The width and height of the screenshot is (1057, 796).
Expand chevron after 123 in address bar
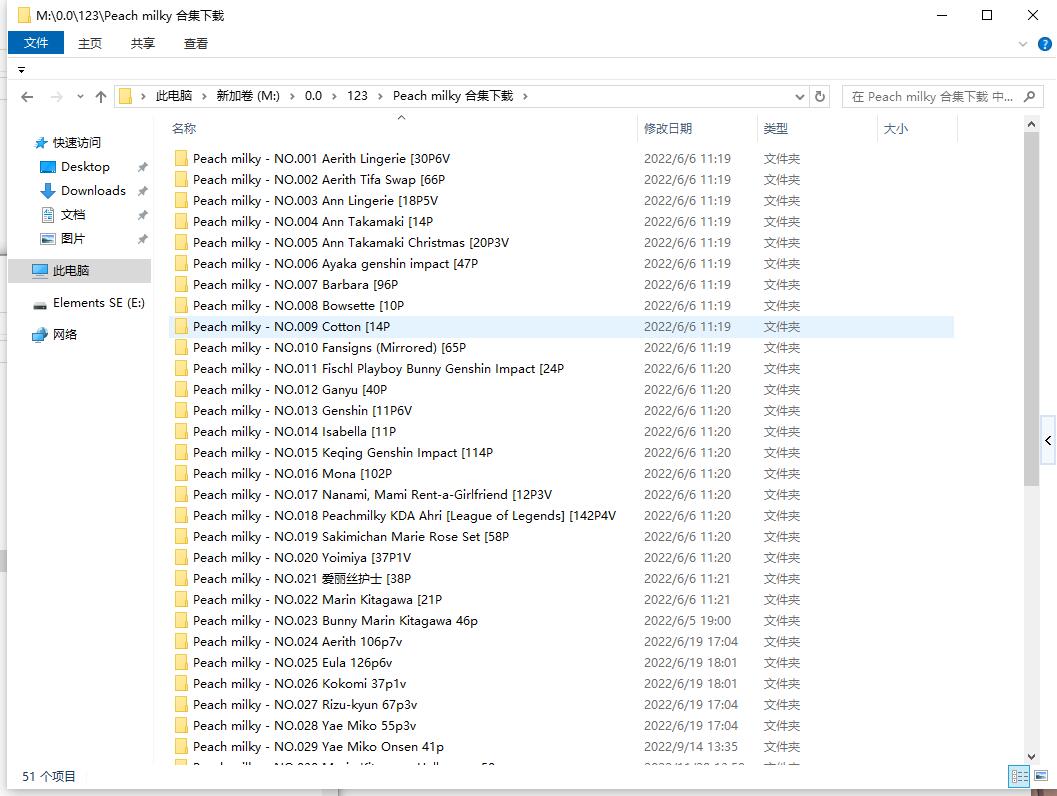[x=380, y=96]
